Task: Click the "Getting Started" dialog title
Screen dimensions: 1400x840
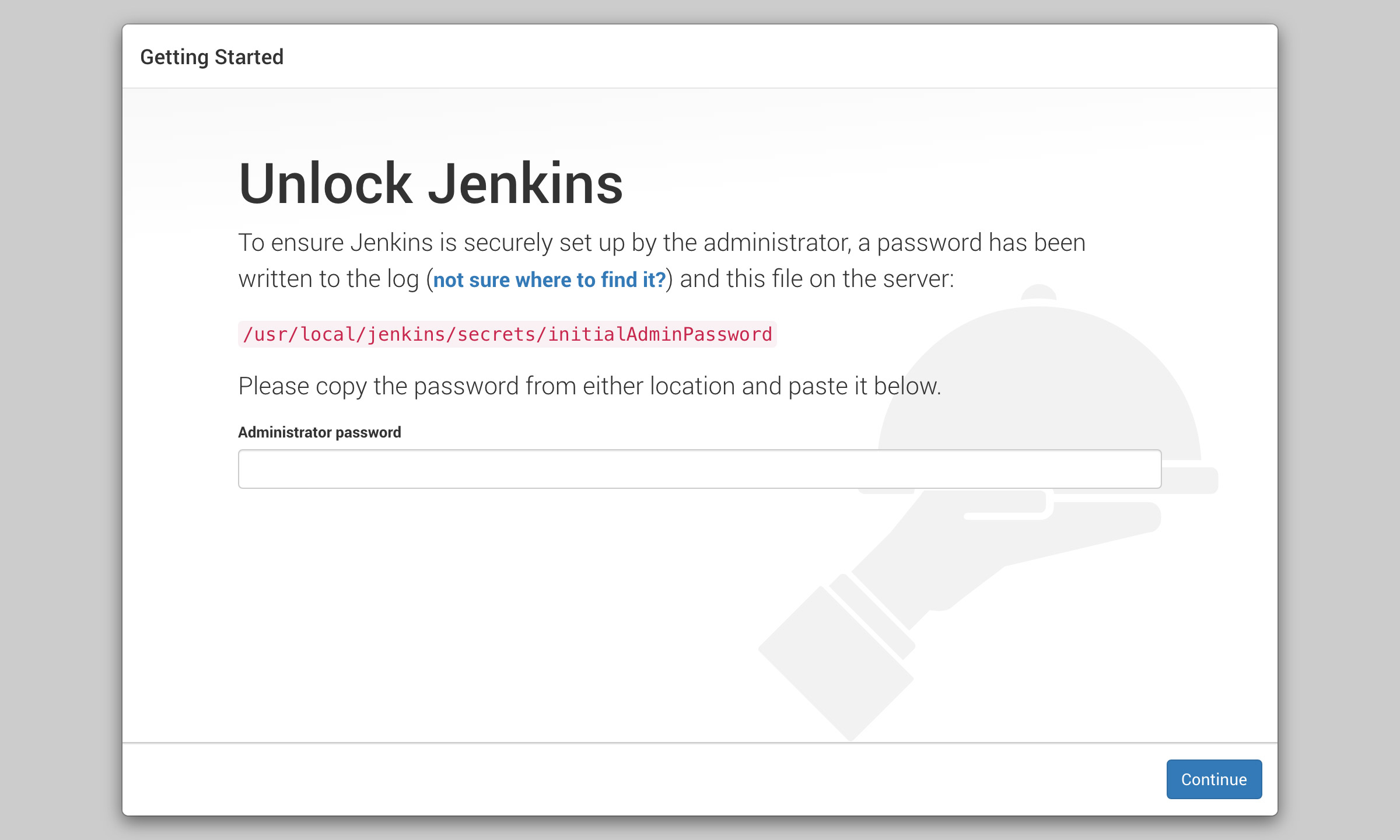Action: (x=212, y=57)
